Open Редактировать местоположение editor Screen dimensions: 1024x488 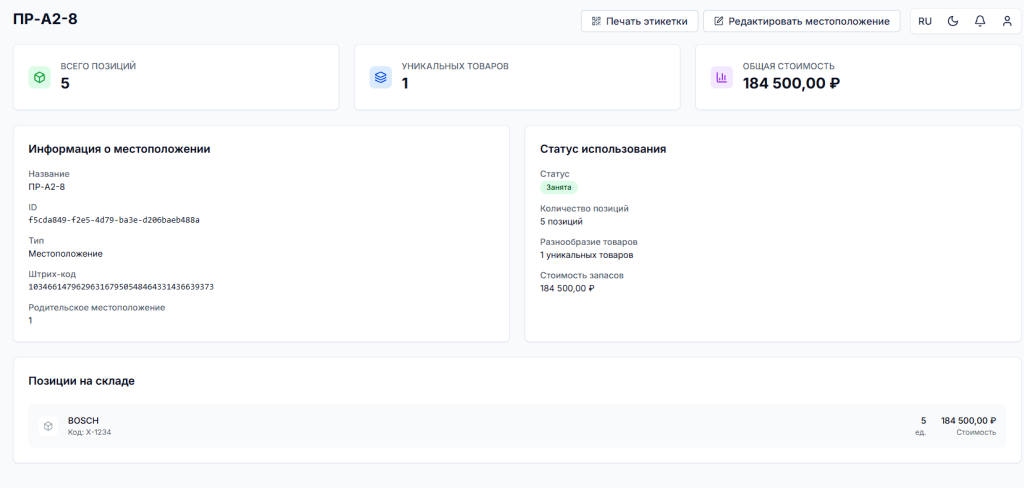(x=801, y=21)
